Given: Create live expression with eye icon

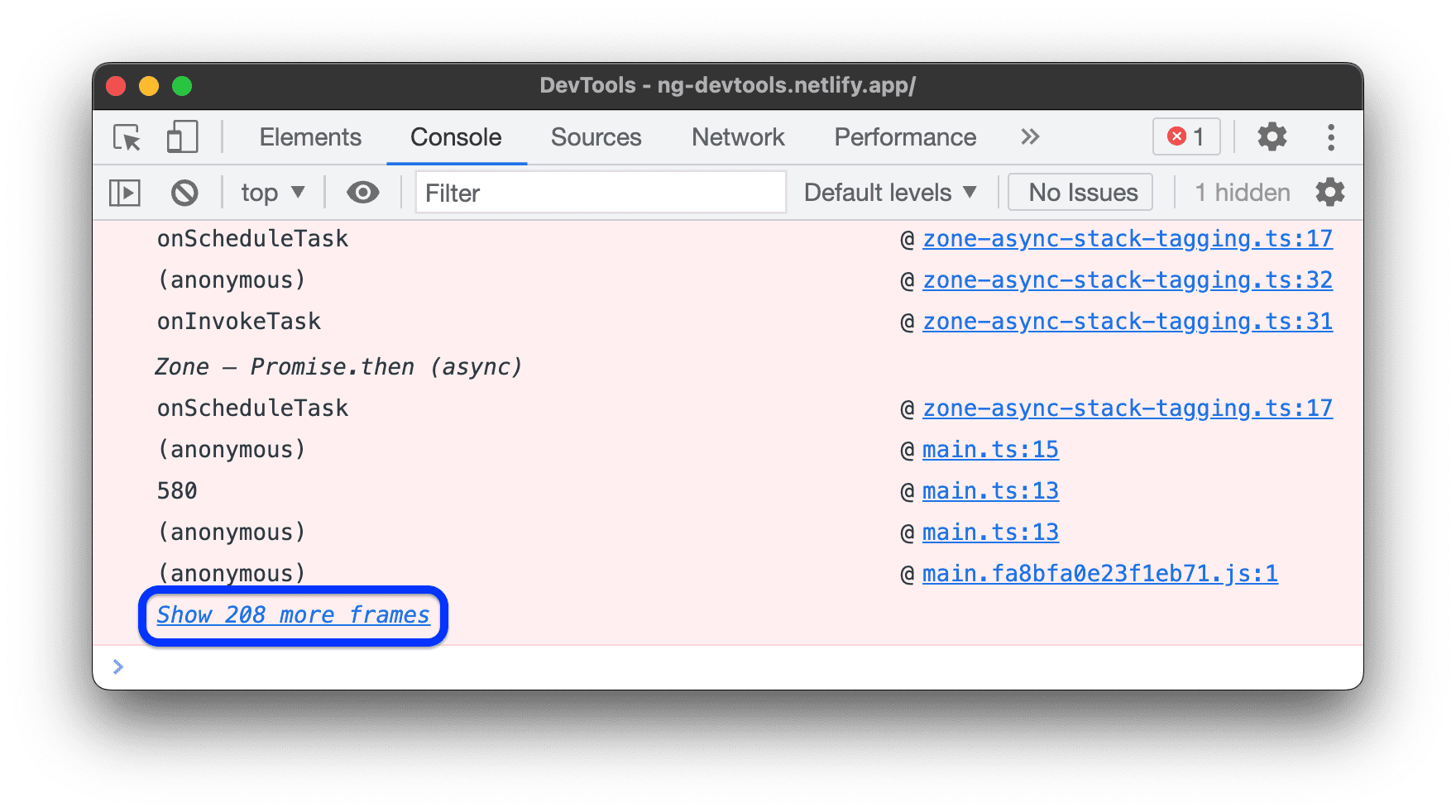Looking at the screenshot, I should [362, 193].
